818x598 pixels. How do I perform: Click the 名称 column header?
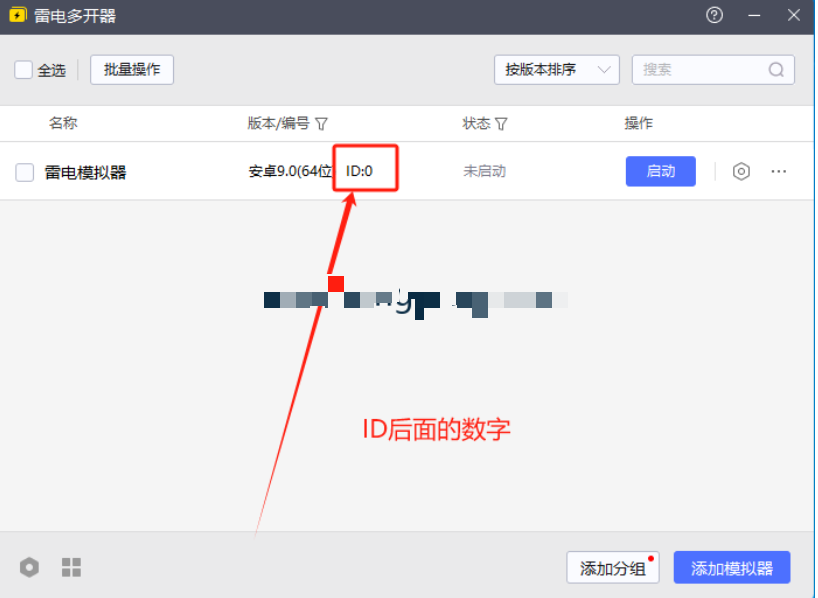[x=63, y=123]
